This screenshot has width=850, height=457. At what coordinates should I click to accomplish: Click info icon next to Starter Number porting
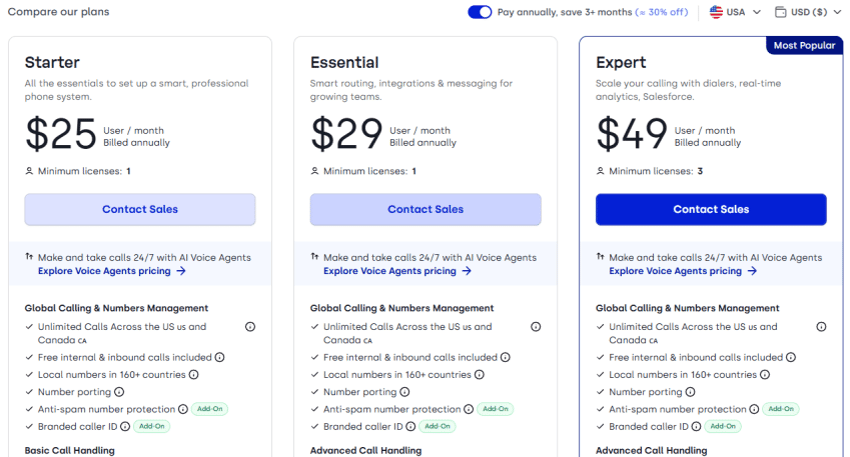coord(119,392)
